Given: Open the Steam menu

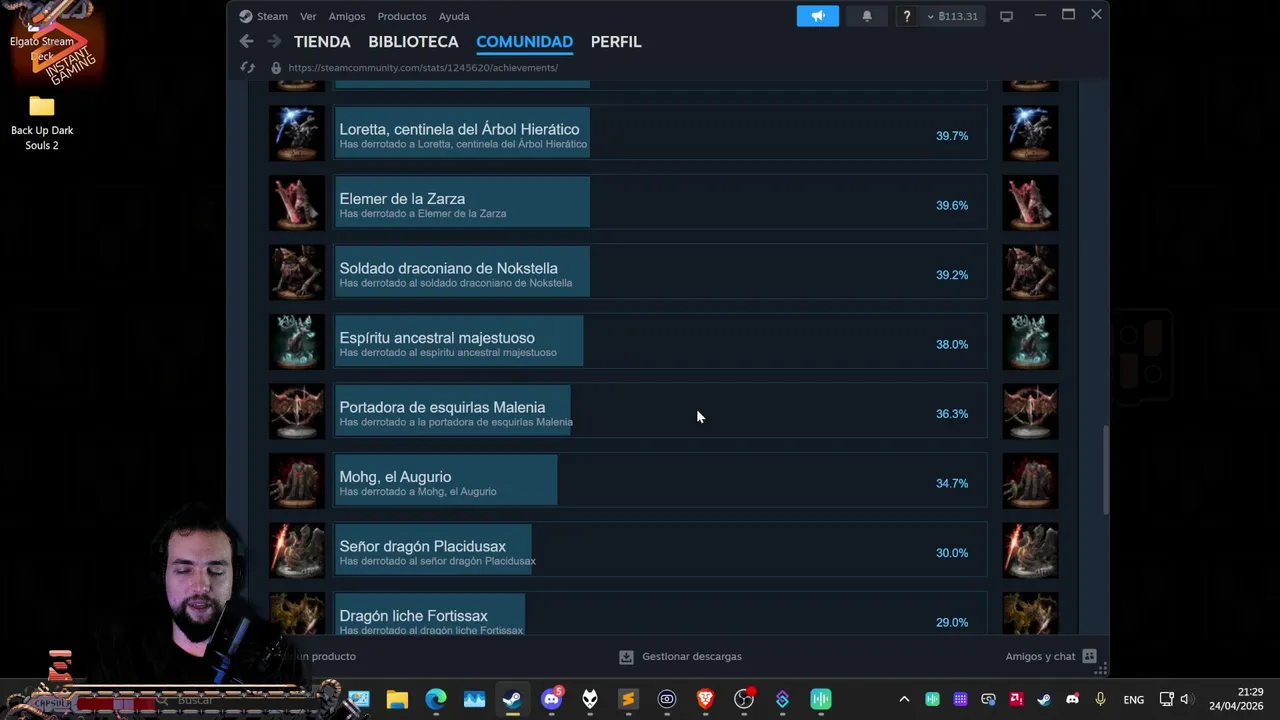Looking at the screenshot, I should [272, 16].
